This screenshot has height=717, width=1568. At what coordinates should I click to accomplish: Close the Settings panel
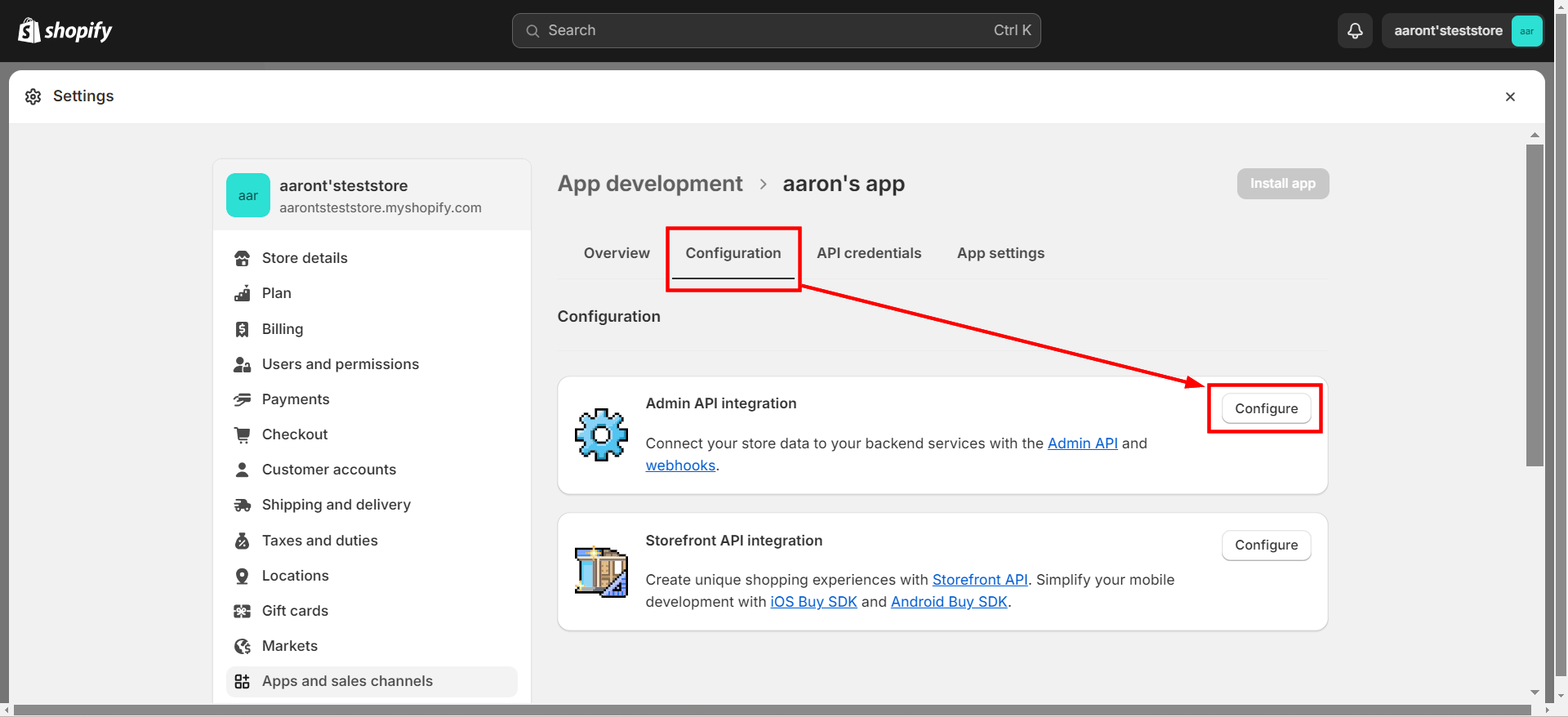click(1510, 96)
